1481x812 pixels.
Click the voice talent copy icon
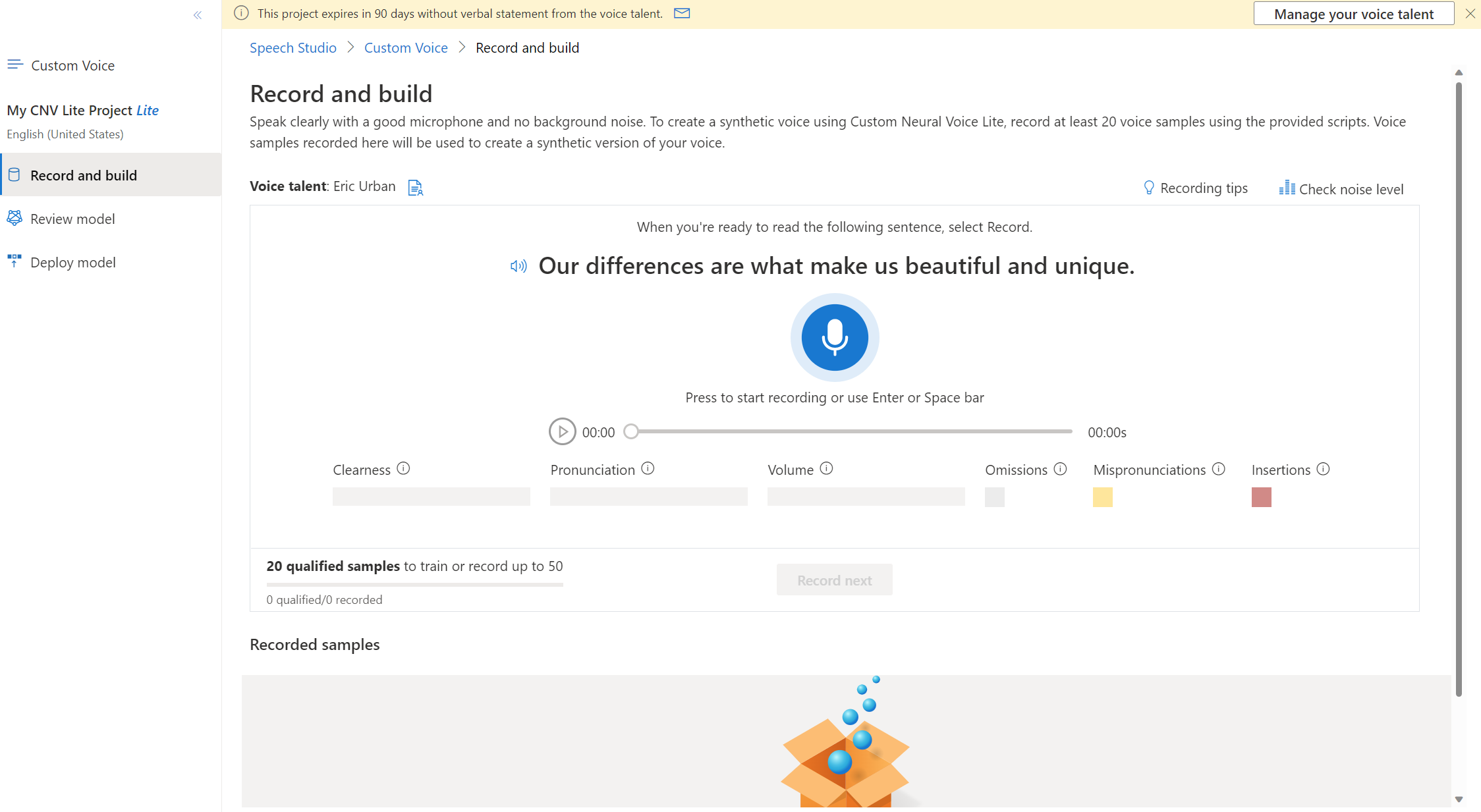[416, 187]
